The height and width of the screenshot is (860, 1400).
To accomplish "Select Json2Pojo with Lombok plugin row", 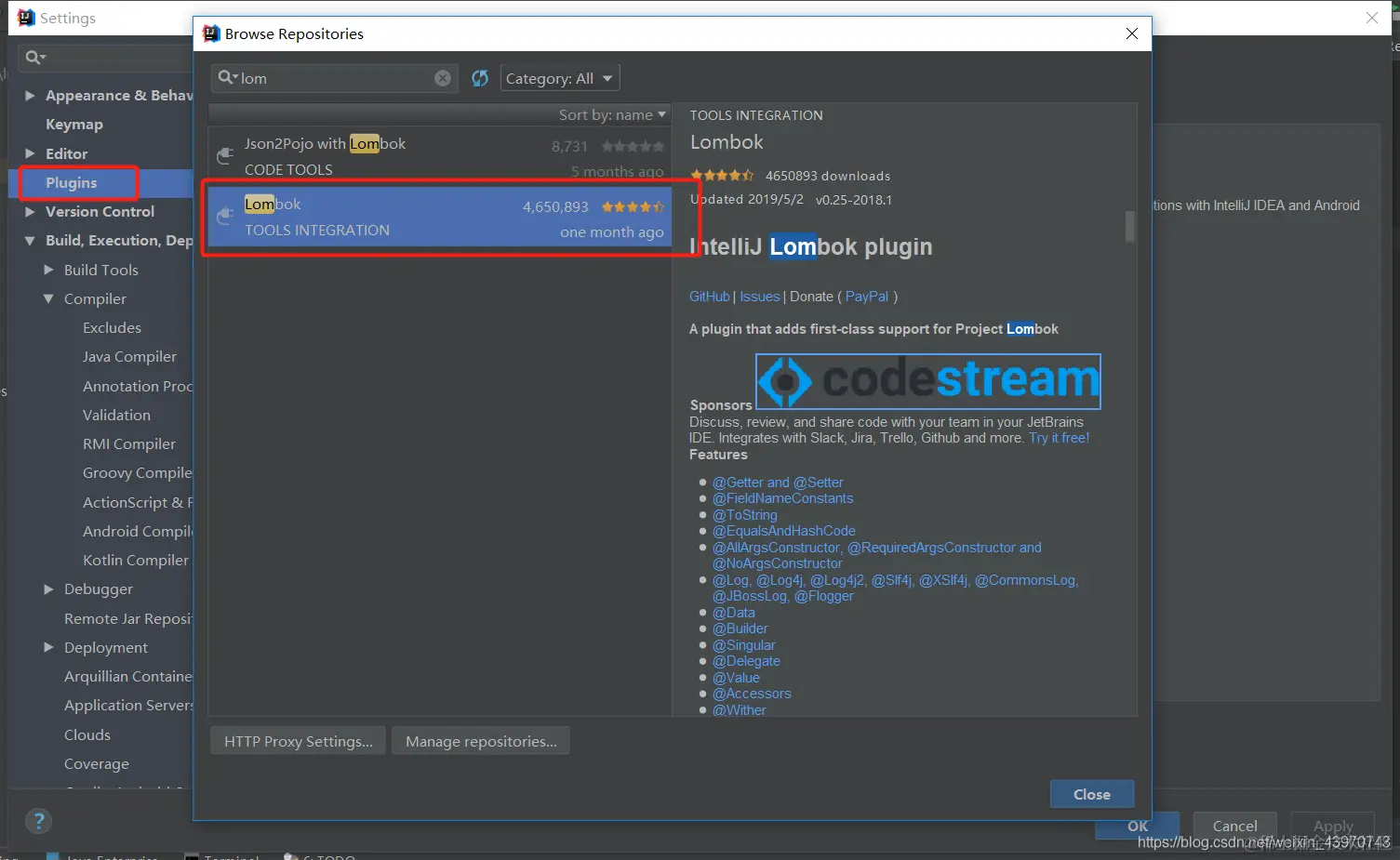I will (439, 156).
